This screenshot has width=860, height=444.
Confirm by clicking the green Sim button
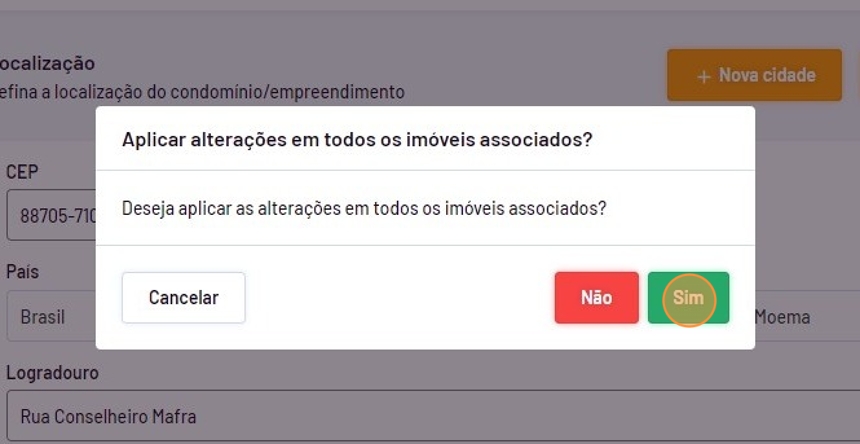tap(688, 298)
